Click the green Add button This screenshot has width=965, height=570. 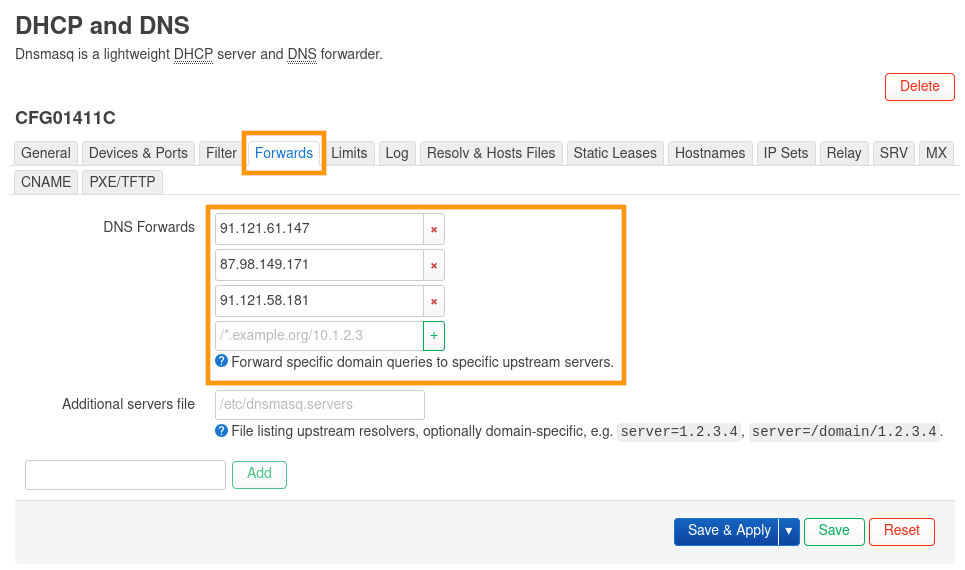click(259, 474)
